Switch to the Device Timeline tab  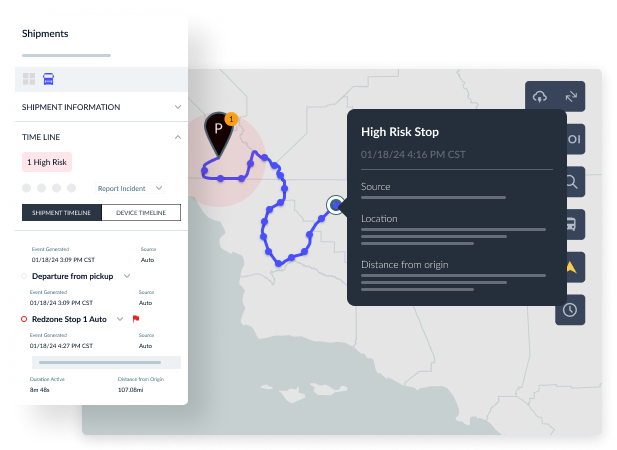[x=141, y=212]
